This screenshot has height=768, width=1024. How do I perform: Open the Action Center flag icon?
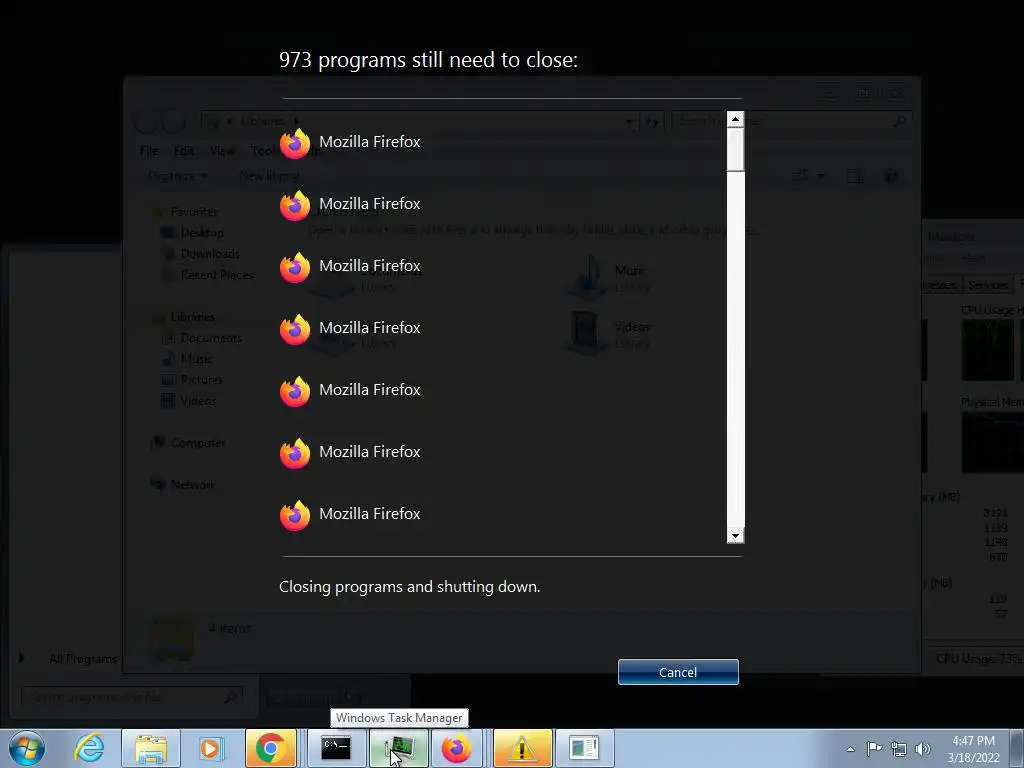(874, 748)
